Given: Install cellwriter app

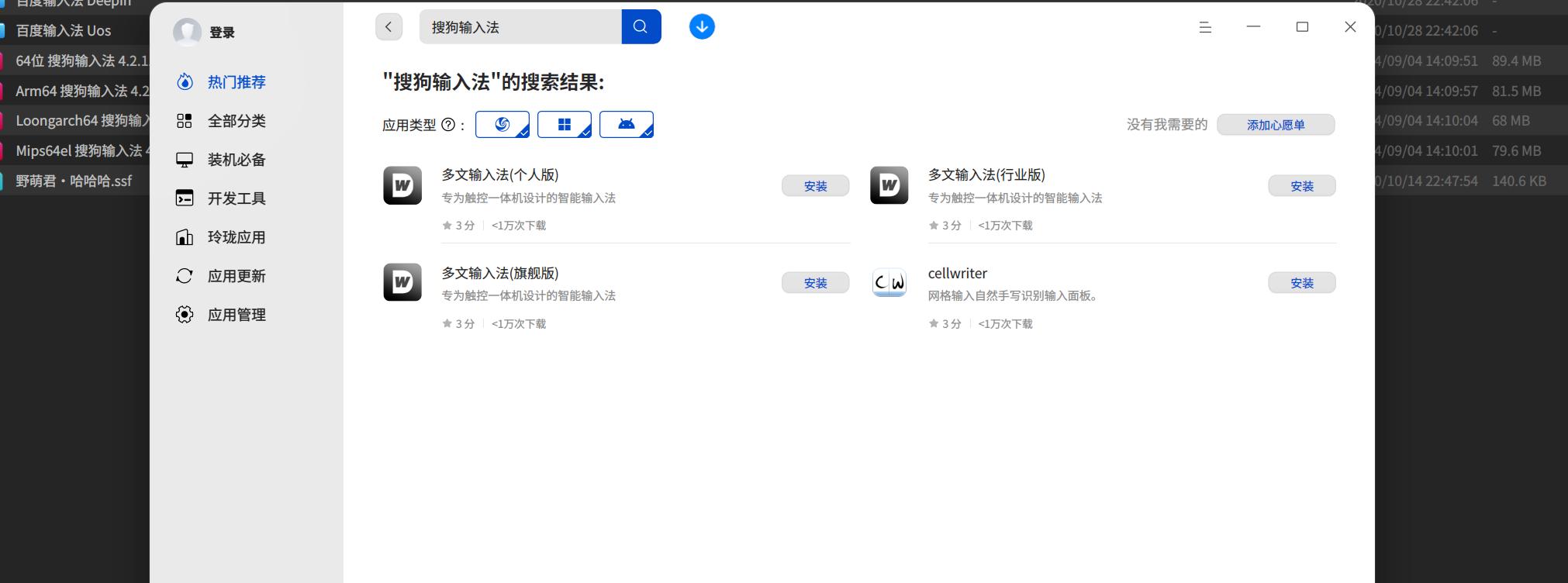Looking at the screenshot, I should pyautogui.click(x=1302, y=283).
